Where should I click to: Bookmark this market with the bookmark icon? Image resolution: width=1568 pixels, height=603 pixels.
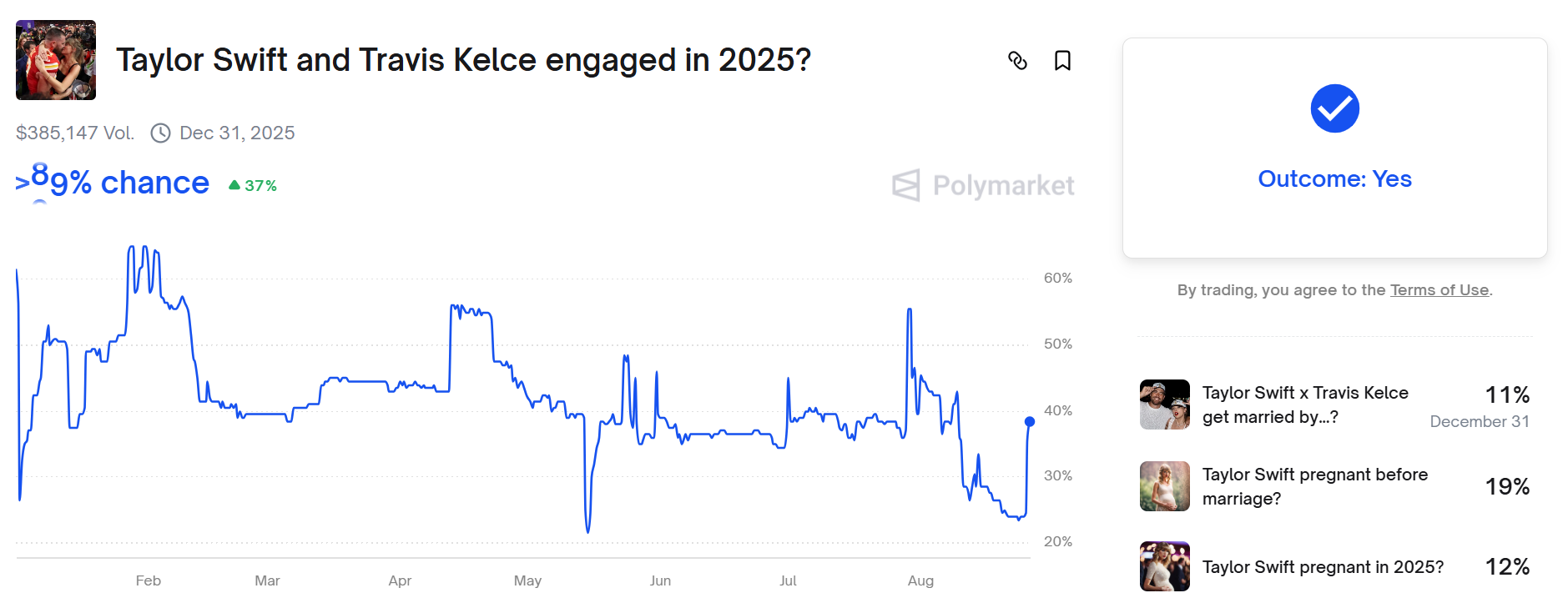1062,60
